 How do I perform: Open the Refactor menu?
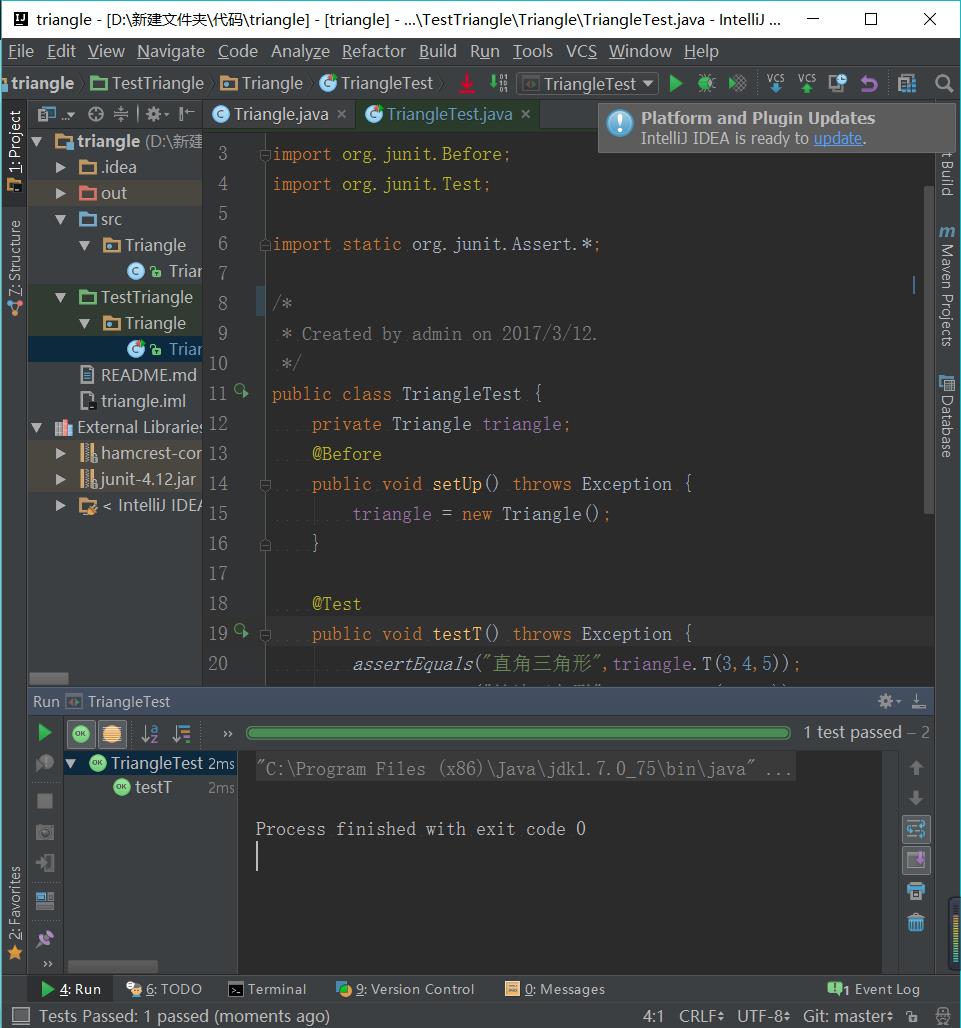(x=374, y=51)
